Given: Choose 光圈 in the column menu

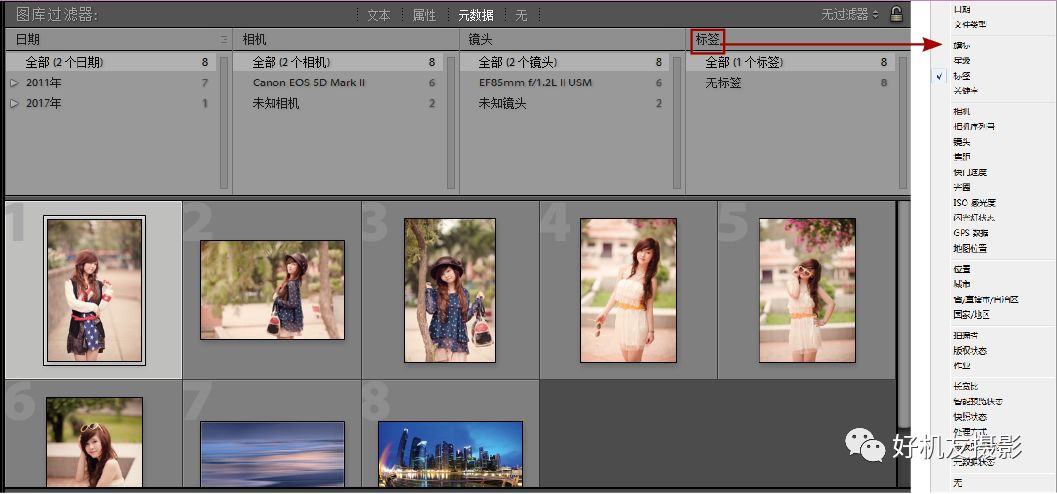Looking at the screenshot, I should point(962,187).
